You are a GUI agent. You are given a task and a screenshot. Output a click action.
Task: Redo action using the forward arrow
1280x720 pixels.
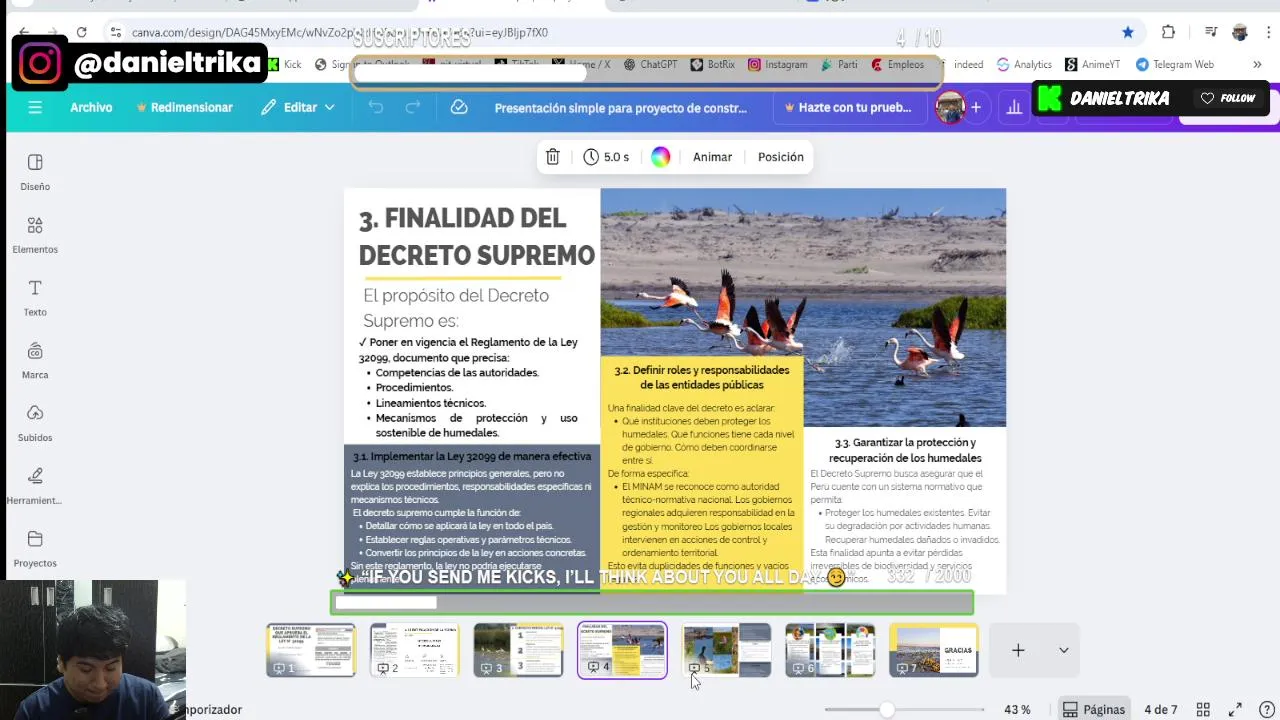(x=412, y=107)
